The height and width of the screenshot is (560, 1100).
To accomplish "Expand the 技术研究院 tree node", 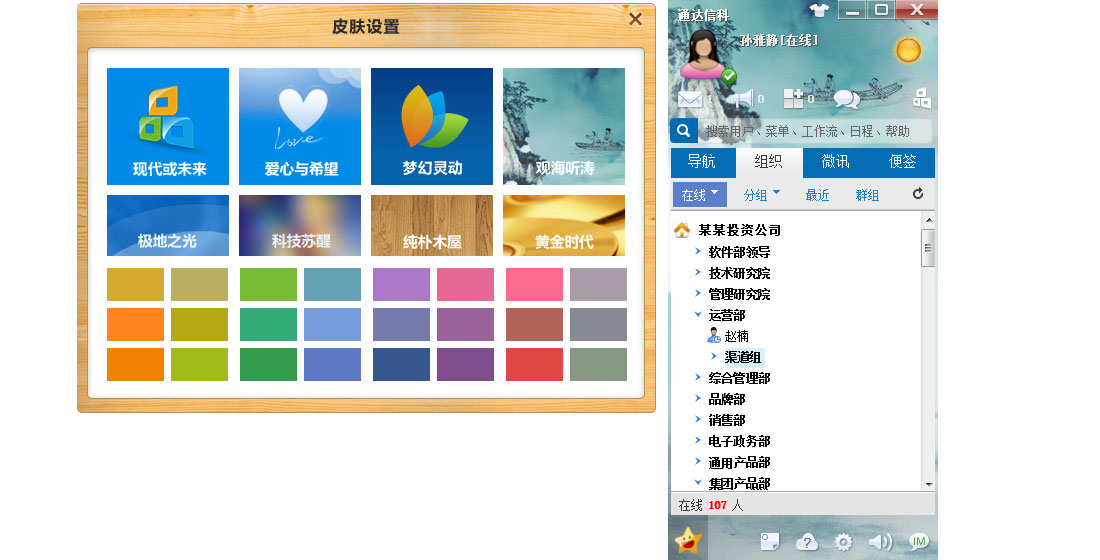I will click(699, 273).
